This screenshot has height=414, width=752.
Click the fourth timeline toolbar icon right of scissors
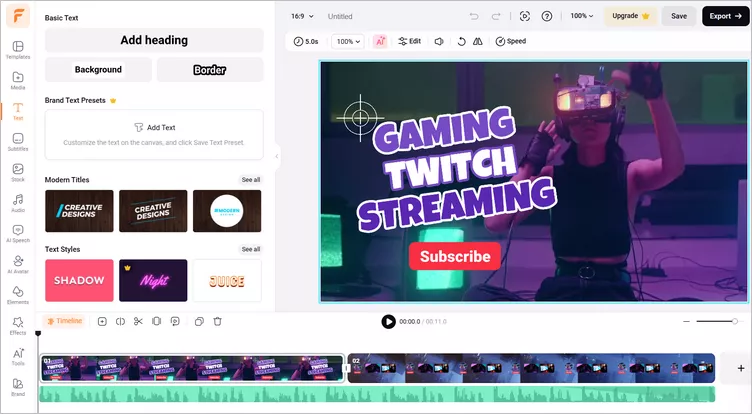156,321
